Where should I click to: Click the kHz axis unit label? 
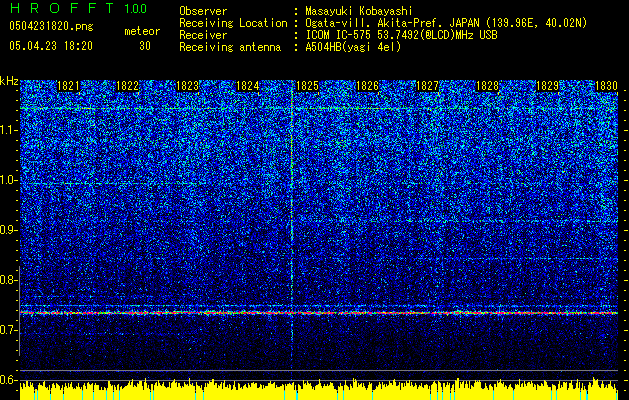point(9,81)
